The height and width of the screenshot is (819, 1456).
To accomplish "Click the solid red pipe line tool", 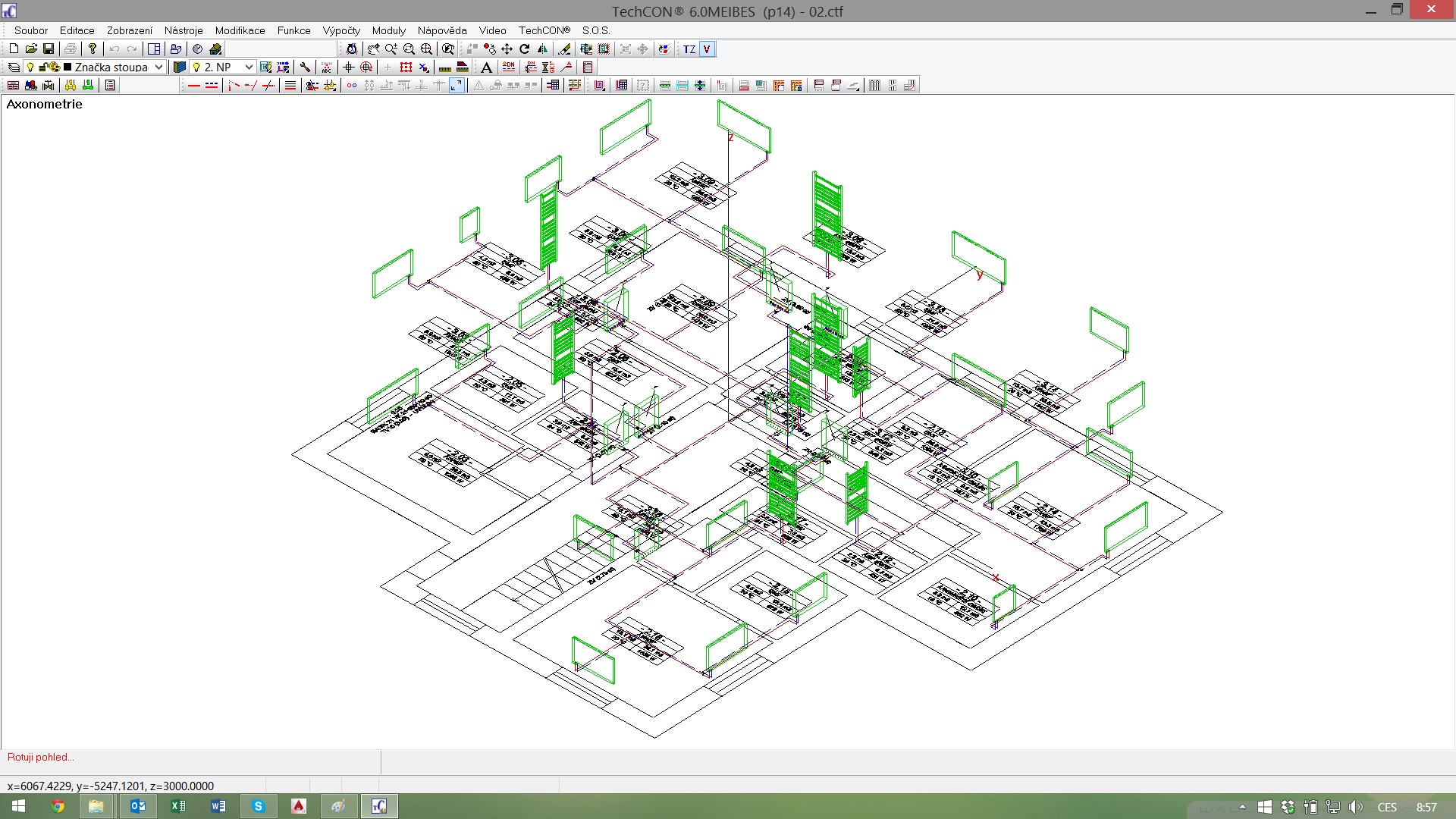I will [x=193, y=86].
